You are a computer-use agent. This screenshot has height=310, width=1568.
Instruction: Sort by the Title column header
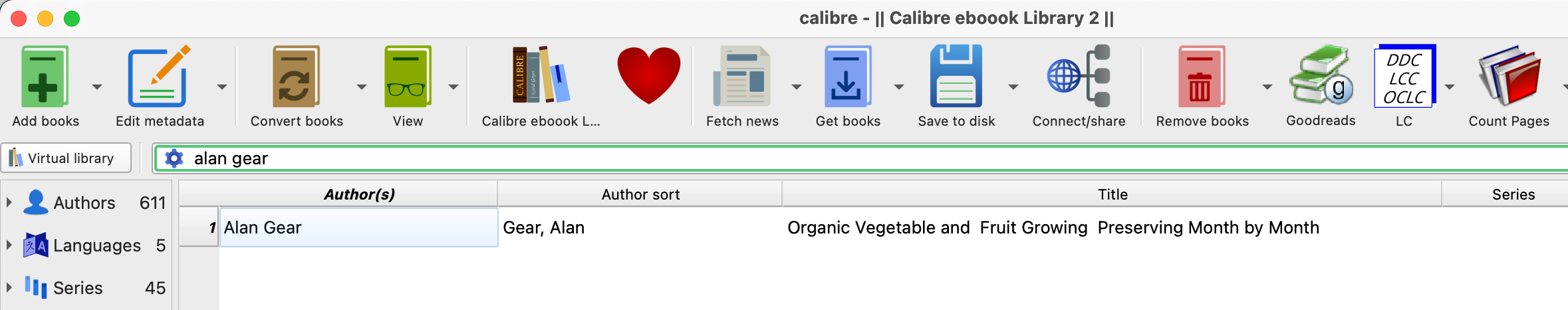[x=1112, y=194]
